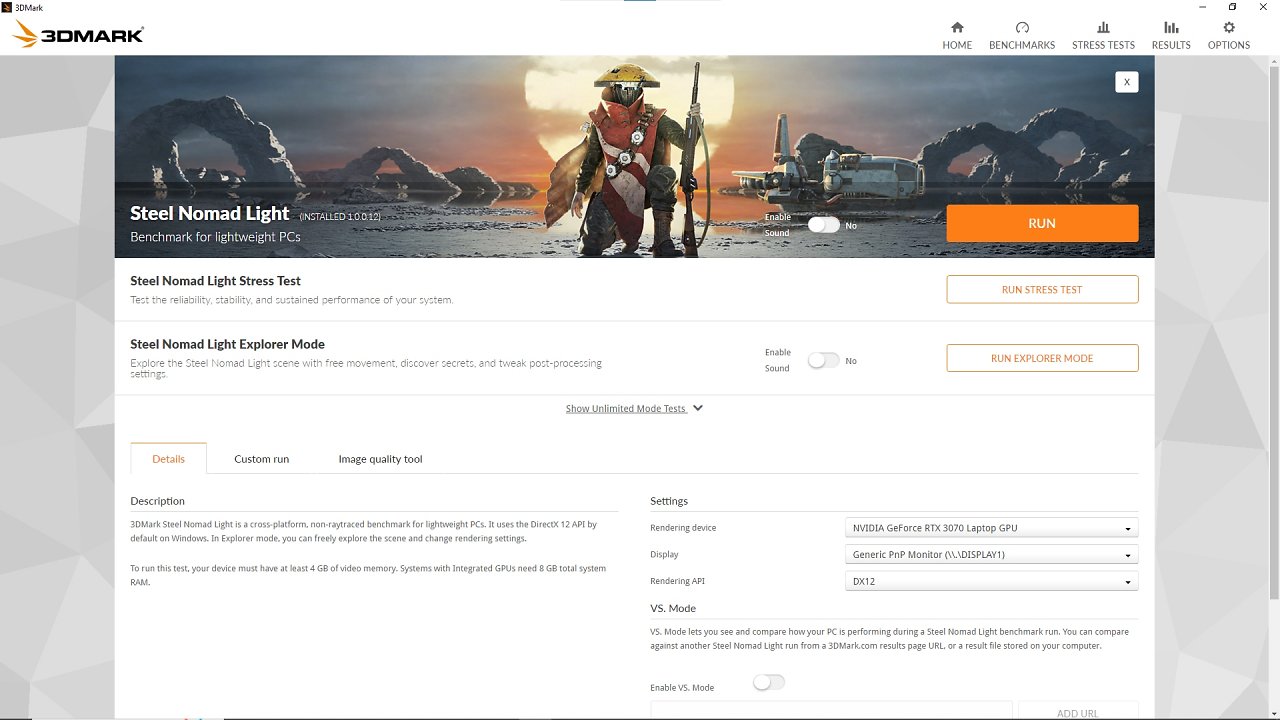Open the Display dropdown

click(992, 554)
